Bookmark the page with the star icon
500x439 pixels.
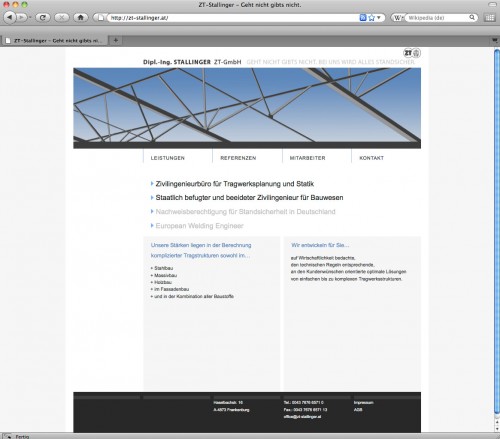pyautogui.click(x=371, y=18)
